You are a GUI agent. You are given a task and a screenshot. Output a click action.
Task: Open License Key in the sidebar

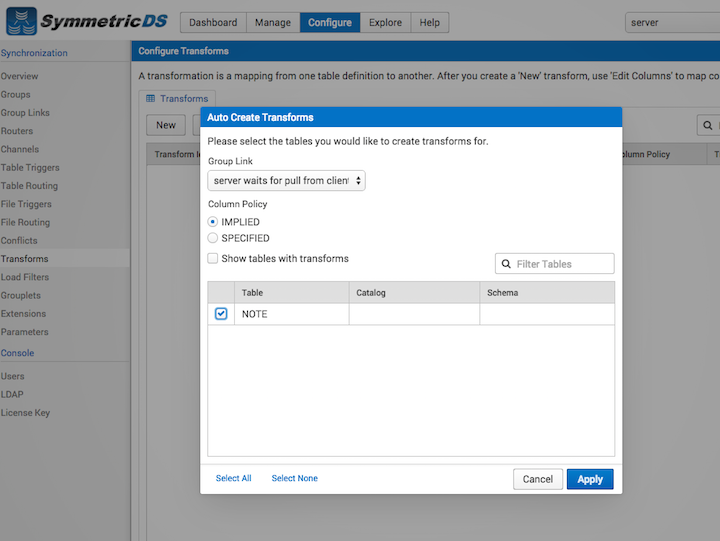pyautogui.click(x=25, y=412)
